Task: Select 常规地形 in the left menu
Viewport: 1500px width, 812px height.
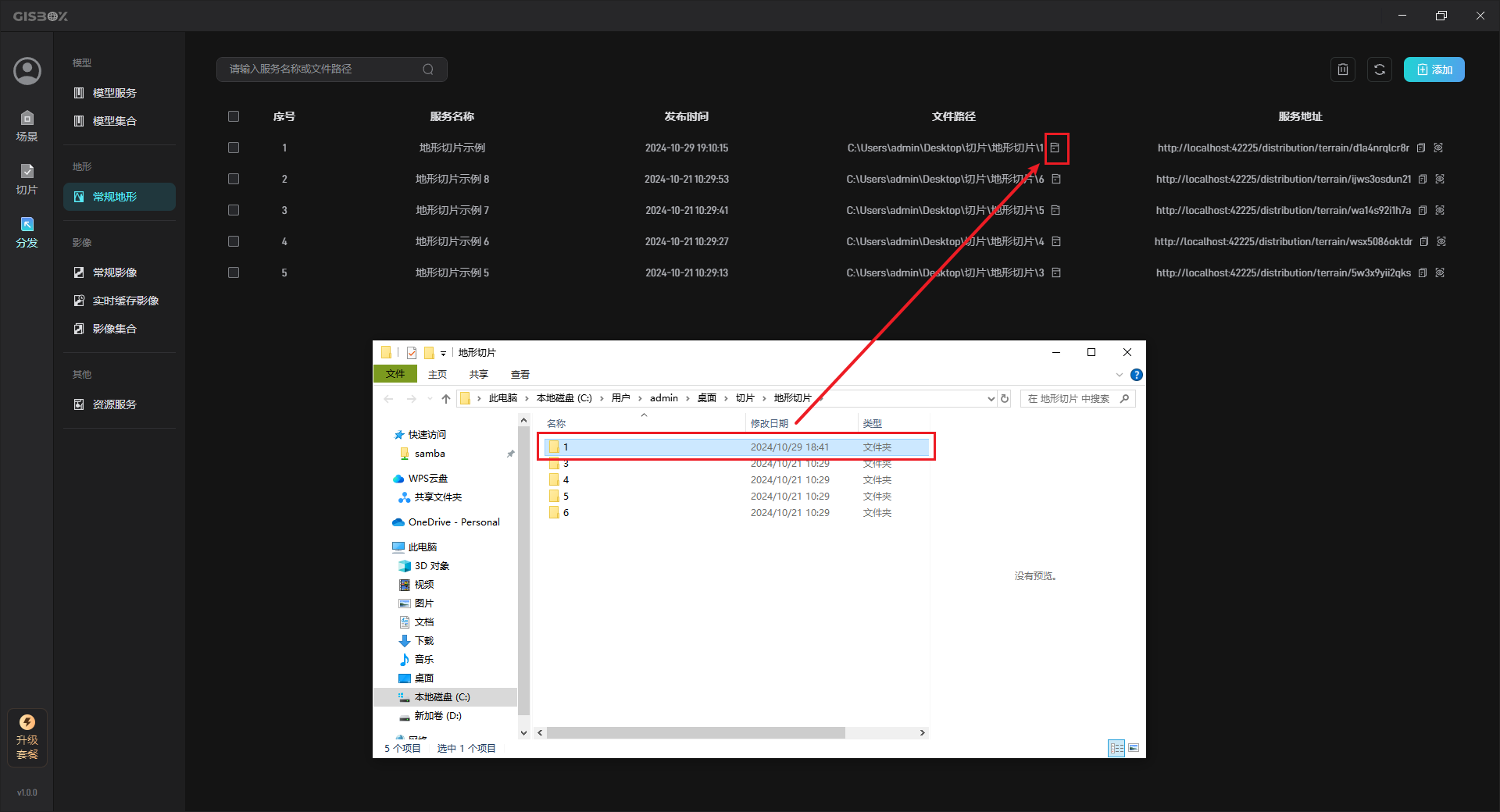Action: [x=120, y=197]
